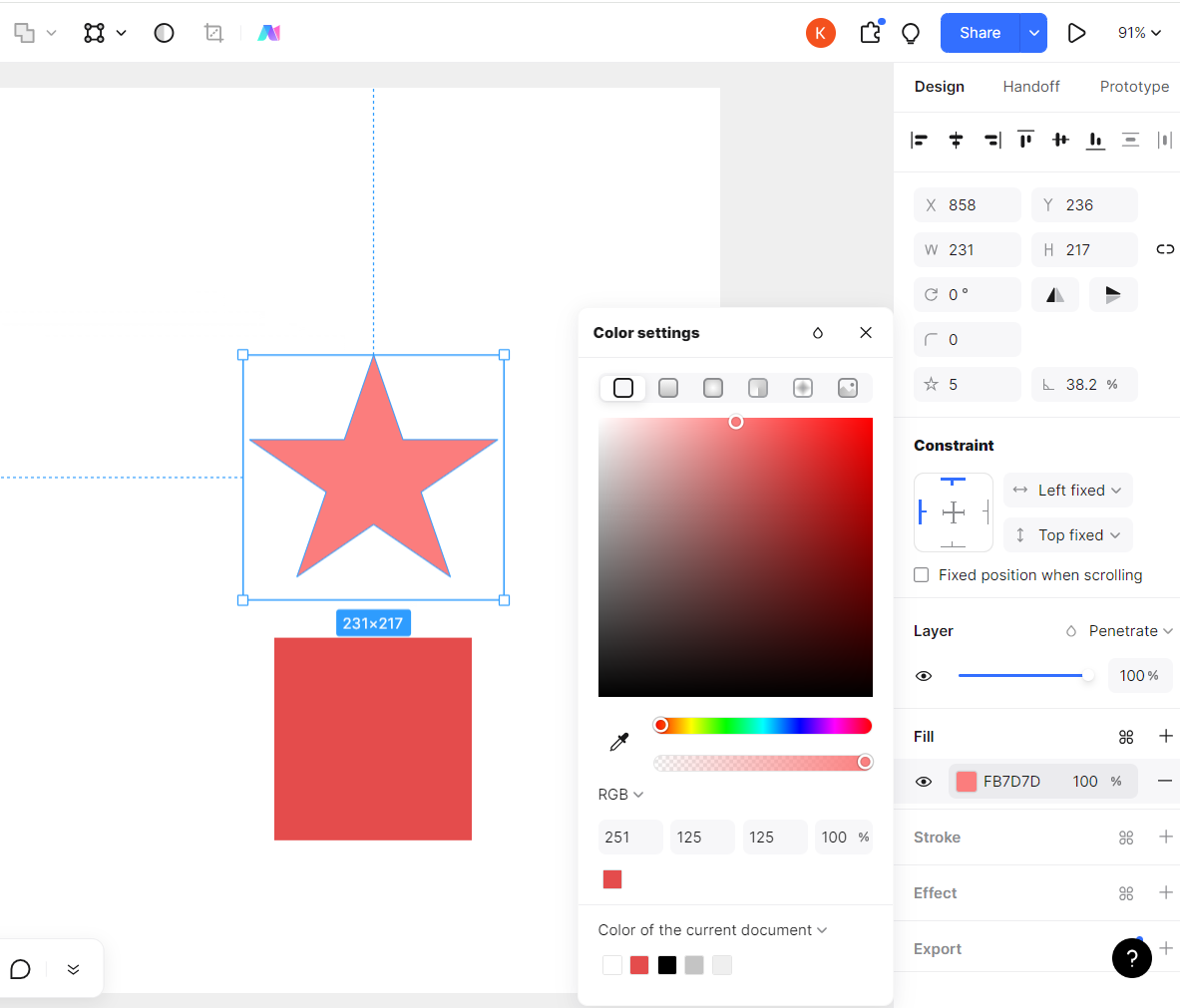The width and height of the screenshot is (1180, 1008).
Task: Select the image fill type
Action: (x=848, y=388)
